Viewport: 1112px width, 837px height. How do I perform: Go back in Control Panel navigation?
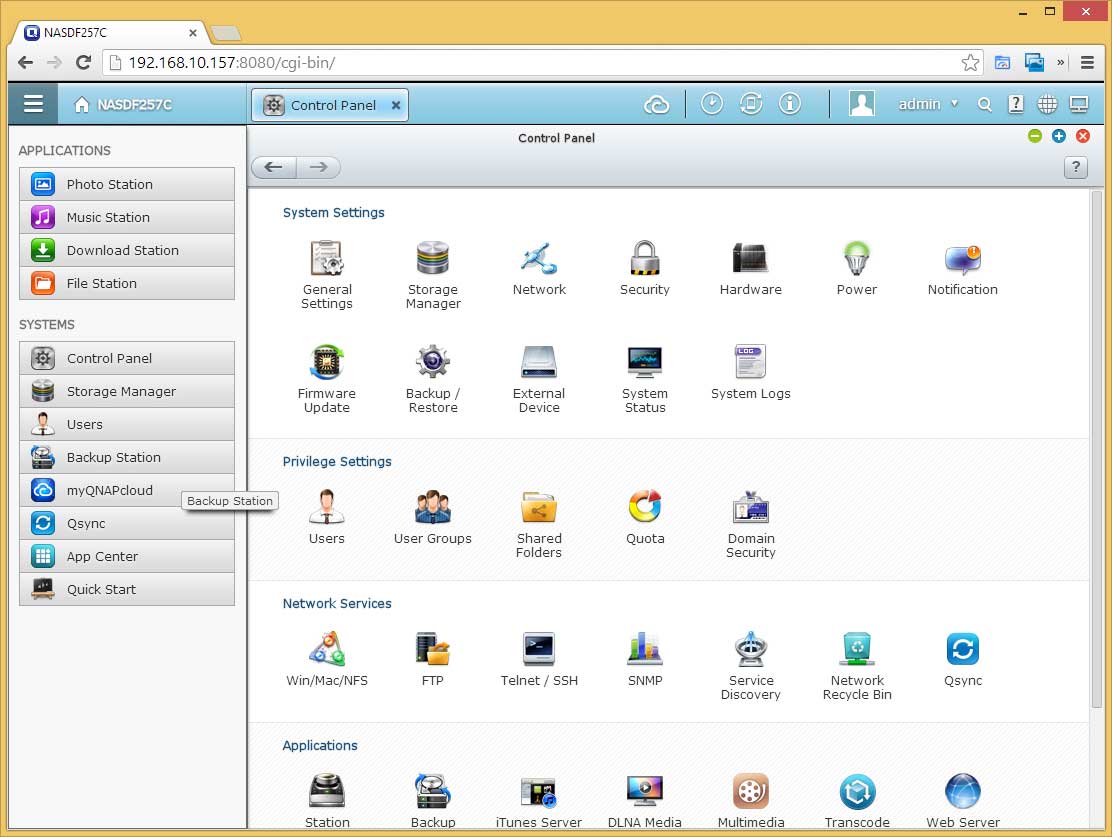pyautogui.click(x=274, y=167)
